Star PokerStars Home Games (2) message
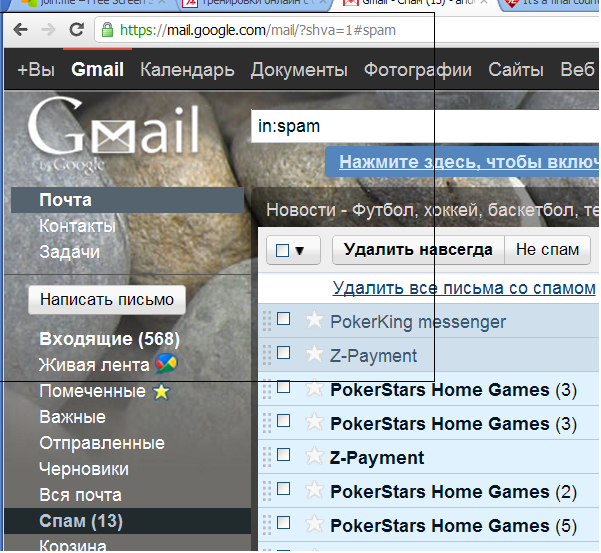The image size is (601, 553). pyautogui.click(x=314, y=490)
